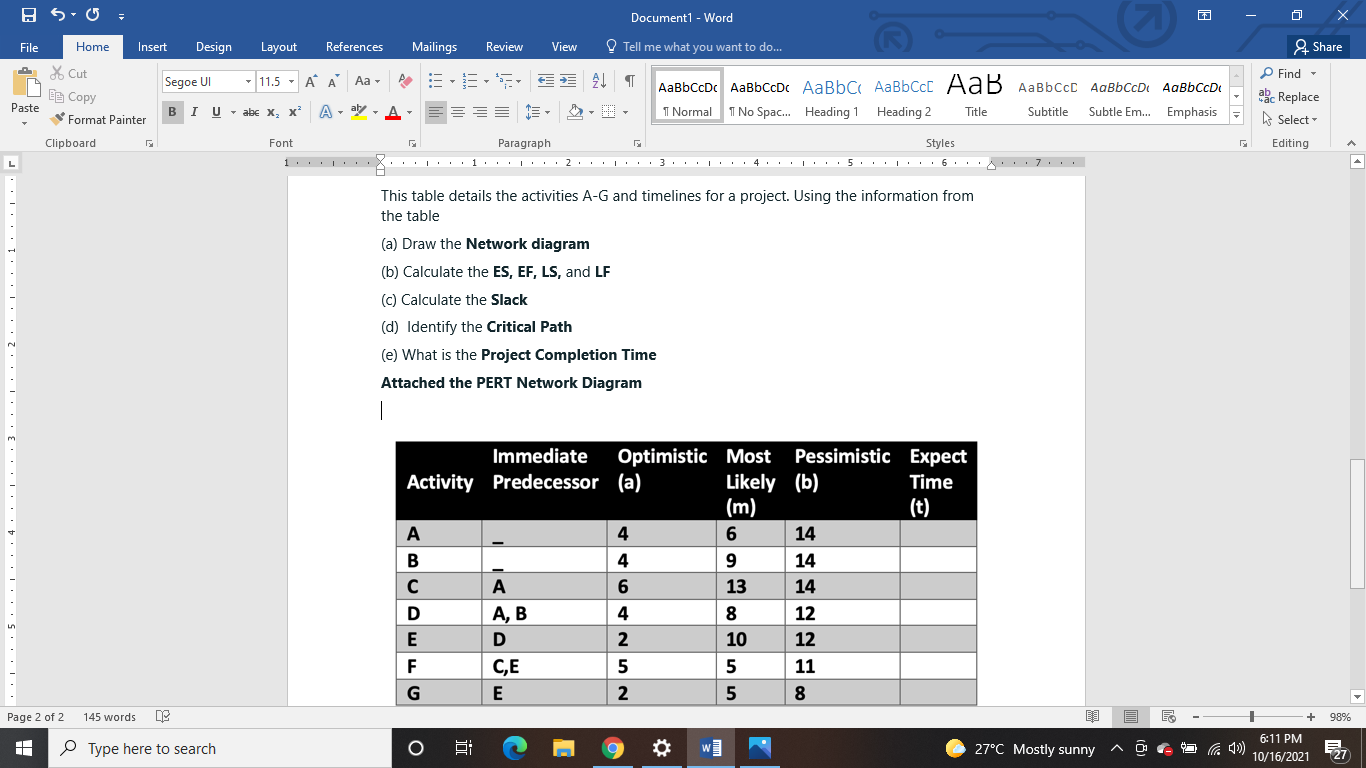Viewport: 1366px width, 768px height.
Task: Toggle Italic formatting button
Action: (194, 112)
